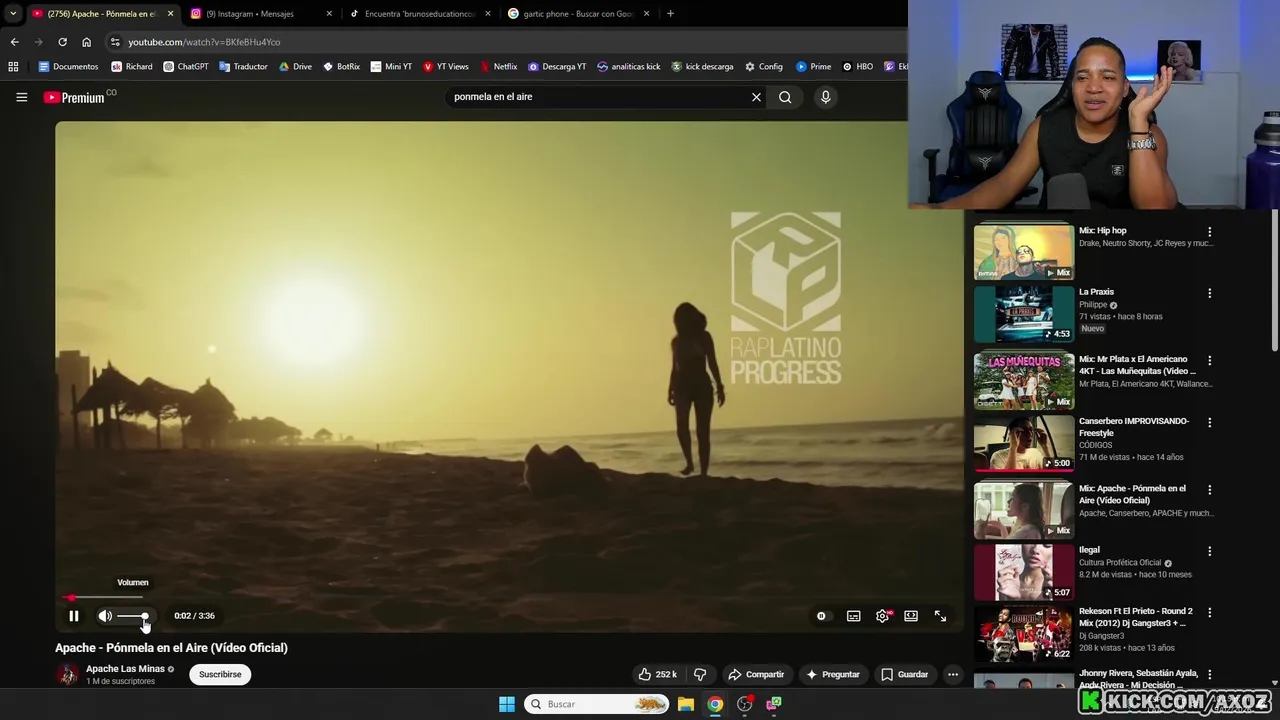Open the Traductor bookmark
The image size is (1280, 720).
pos(243,67)
